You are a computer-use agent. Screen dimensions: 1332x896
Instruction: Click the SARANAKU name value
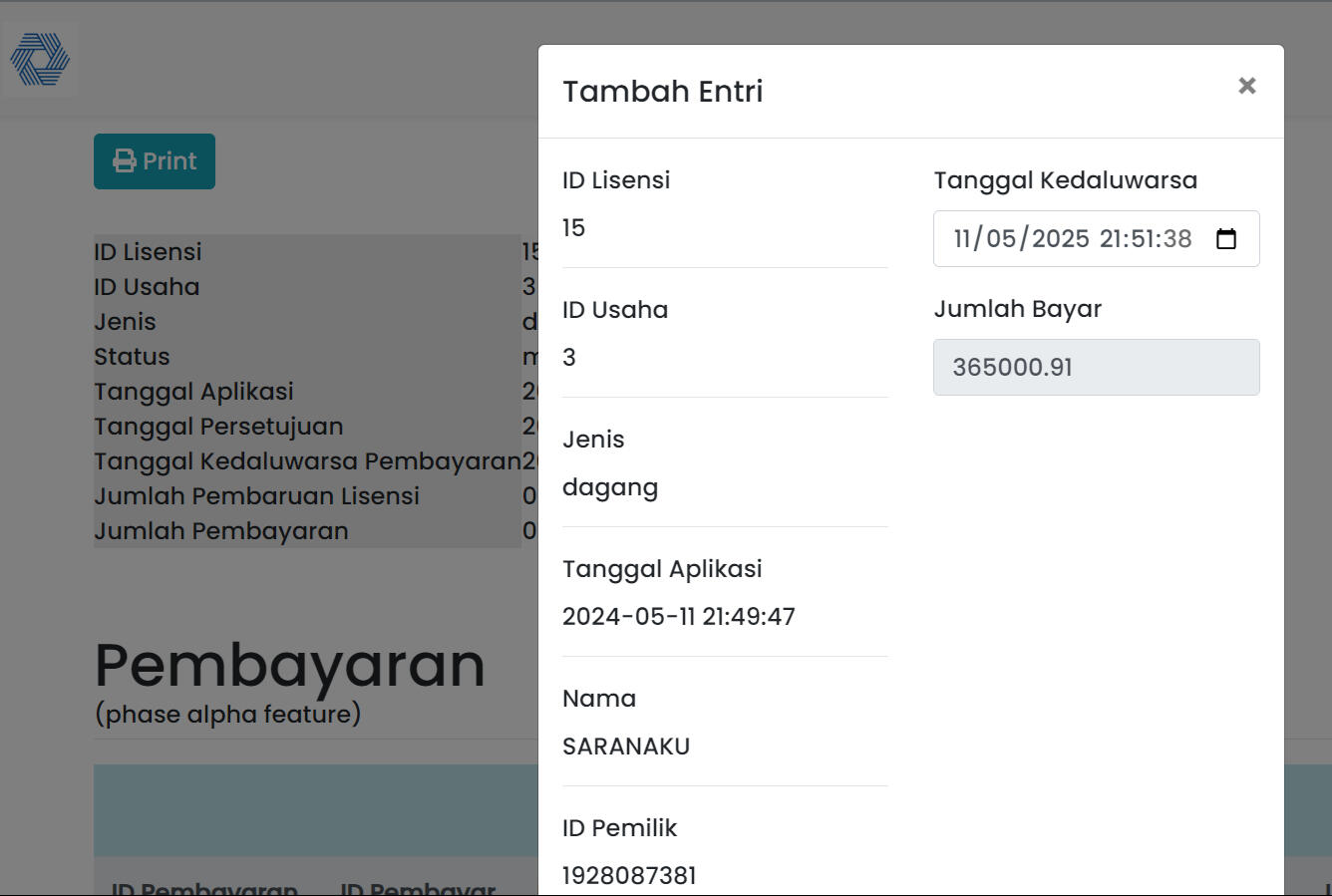626,747
